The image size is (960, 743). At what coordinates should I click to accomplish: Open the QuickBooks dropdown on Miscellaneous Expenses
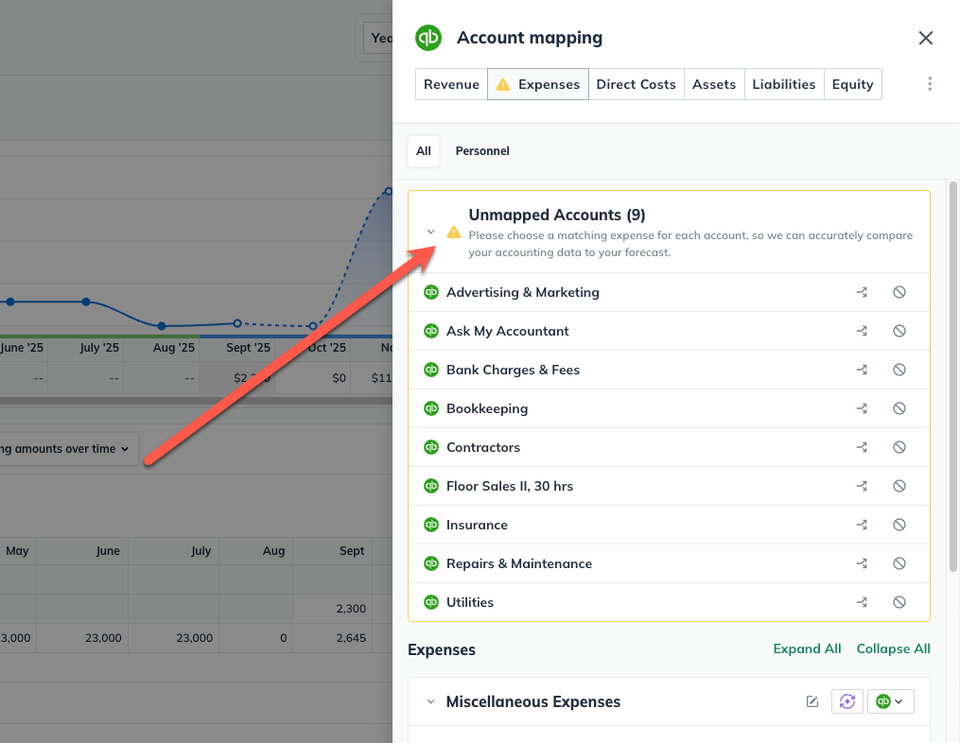coord(890,701)
